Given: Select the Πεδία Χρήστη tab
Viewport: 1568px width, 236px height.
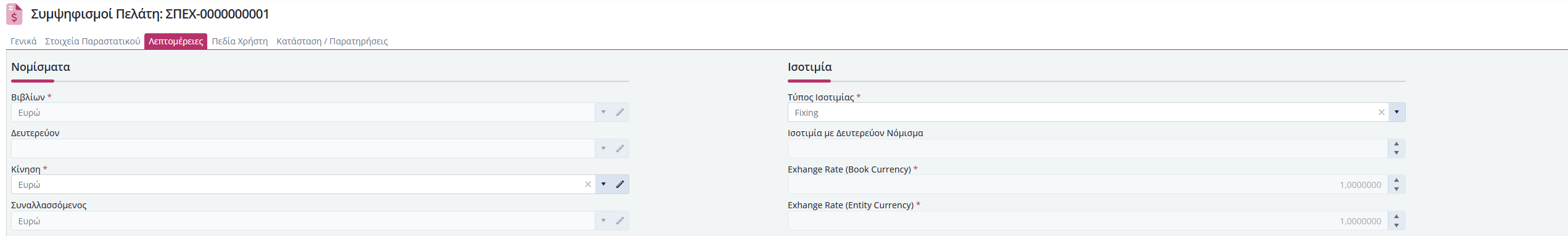Looking at the screenshot, I should tap(240, 41).
